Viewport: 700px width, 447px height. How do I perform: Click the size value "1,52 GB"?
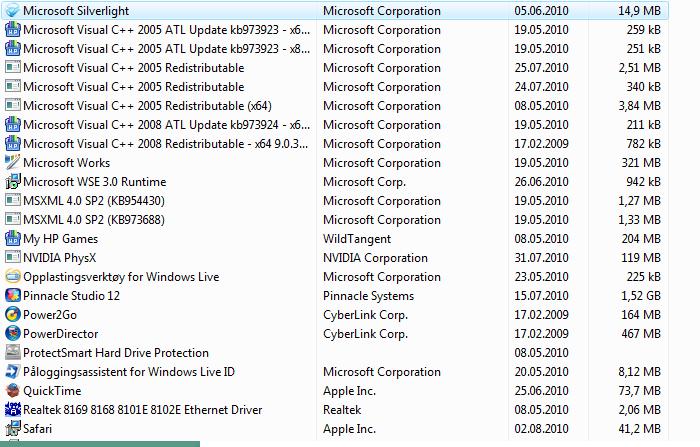[641, 296]
